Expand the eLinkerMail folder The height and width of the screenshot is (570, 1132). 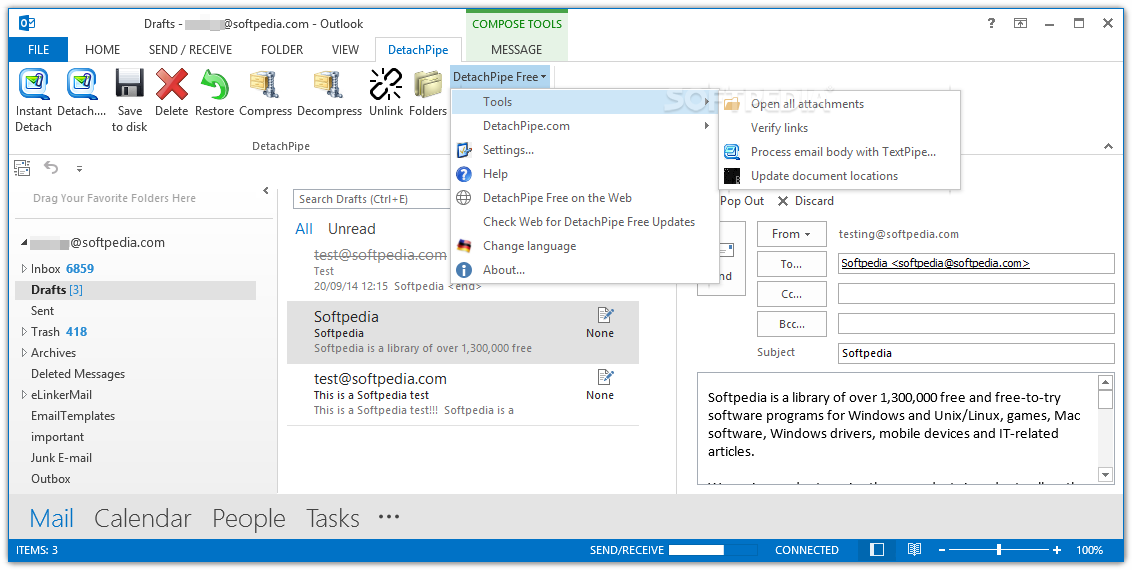click(x=24, y=395)
